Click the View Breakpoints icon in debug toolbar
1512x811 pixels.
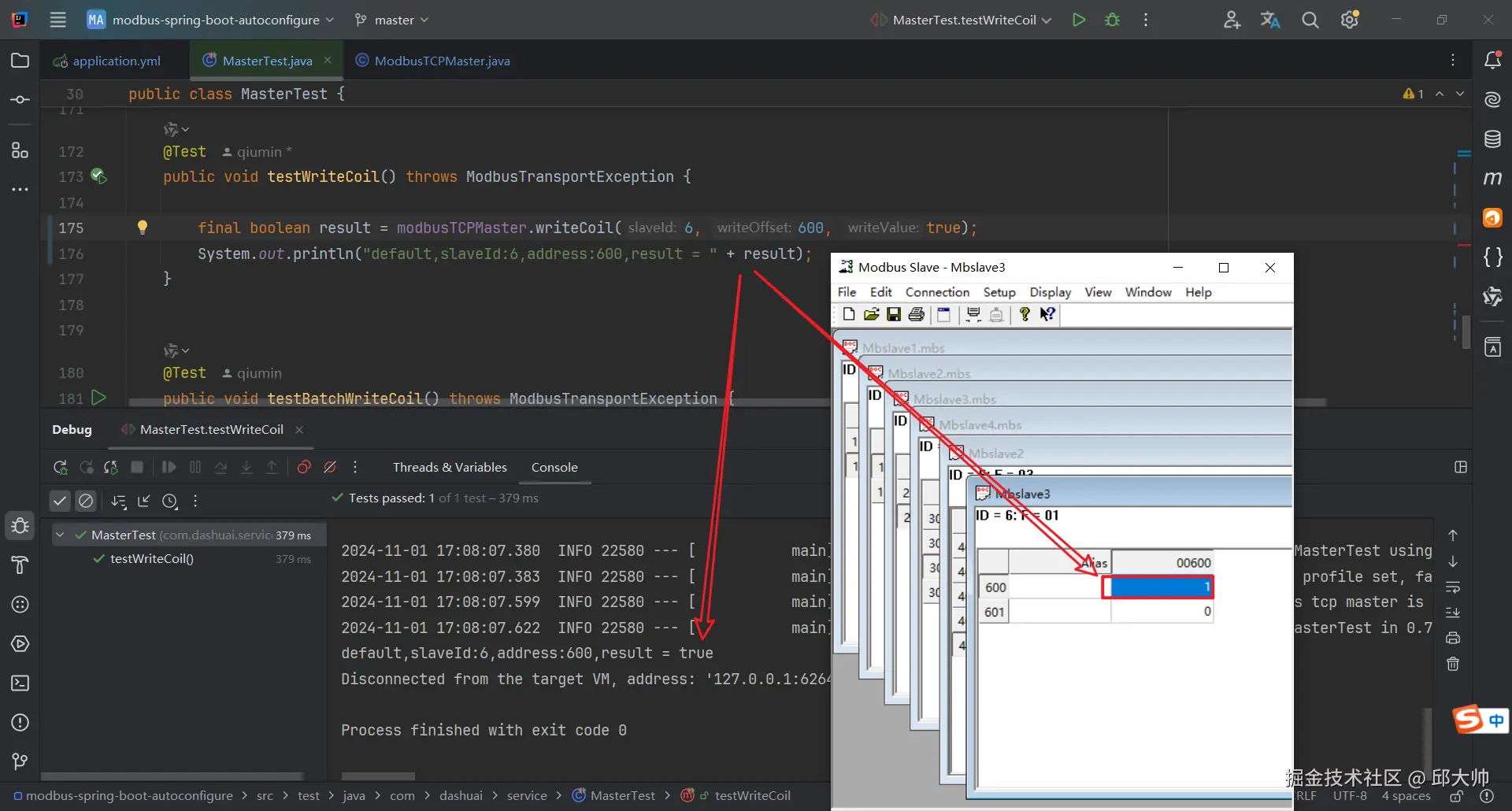[304, 468]
